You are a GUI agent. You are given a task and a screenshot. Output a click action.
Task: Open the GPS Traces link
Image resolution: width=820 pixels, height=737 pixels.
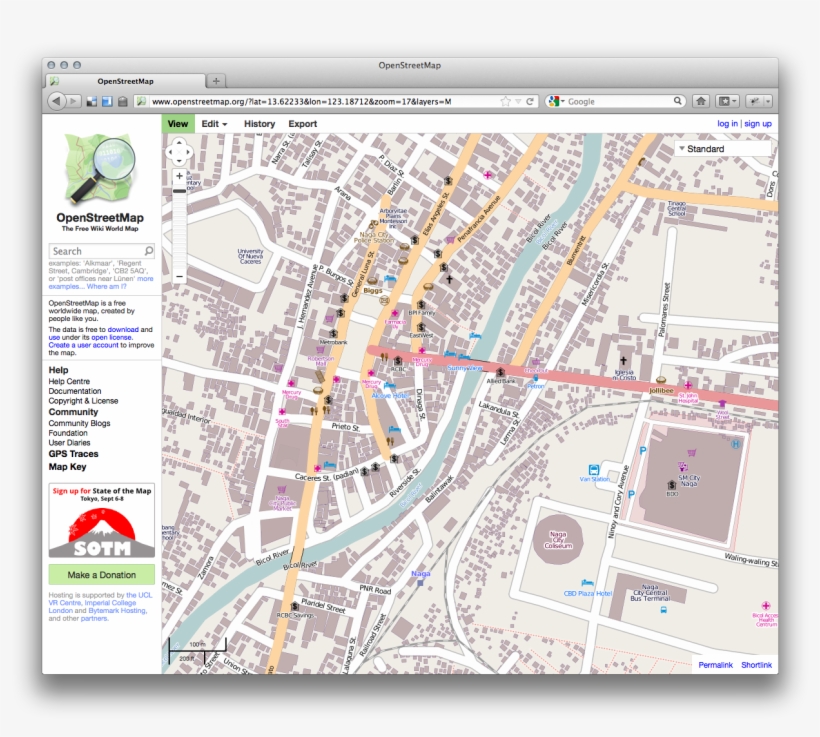[73, 453]
